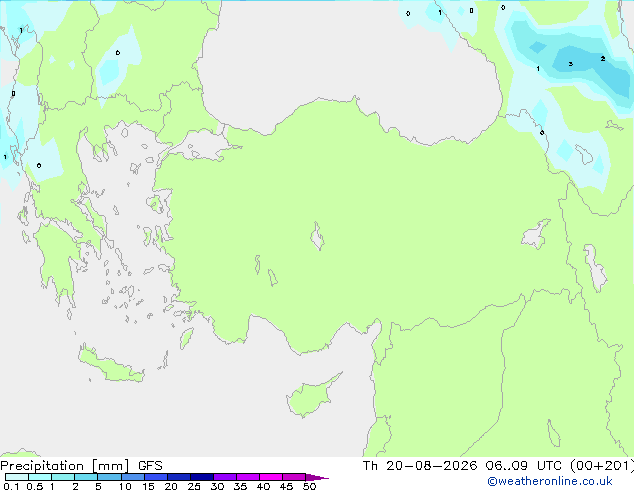Click the legend swatch between 2 and 5
Image resolution: width=634 pixels, height=490 pixels.
click(86, 477)
